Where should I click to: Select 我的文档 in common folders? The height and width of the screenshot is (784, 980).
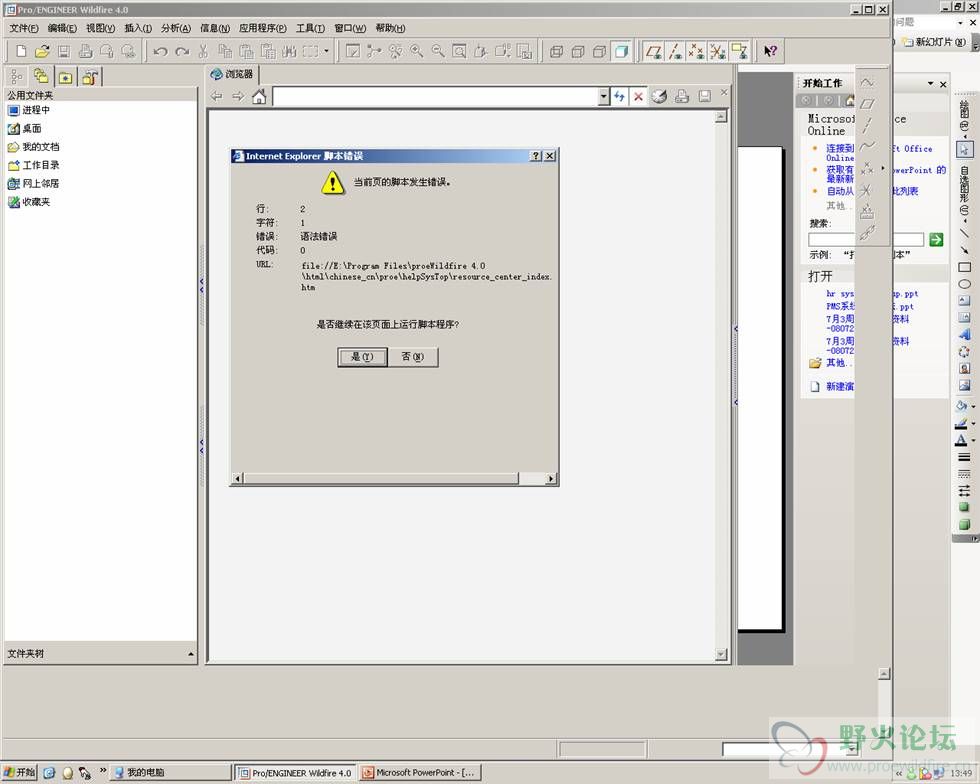click(x=33, y=147)
